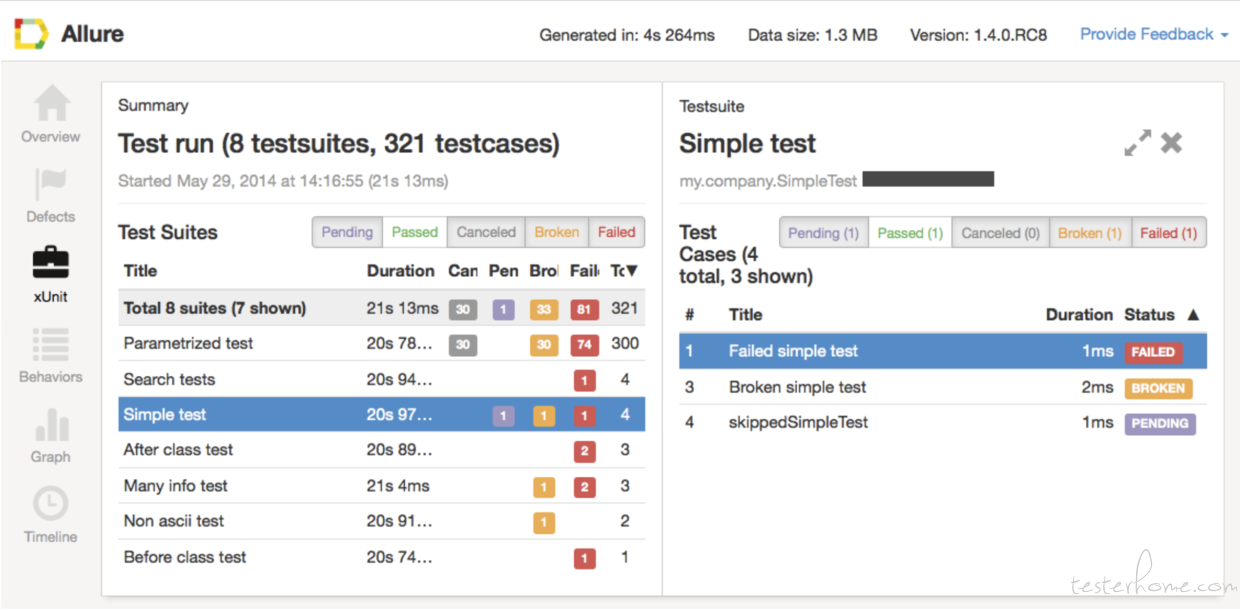The width and height of the screenshot is (1240, 611).
Task: Close the Simple test testsuite pane
Action: (x=1171, y=143)
